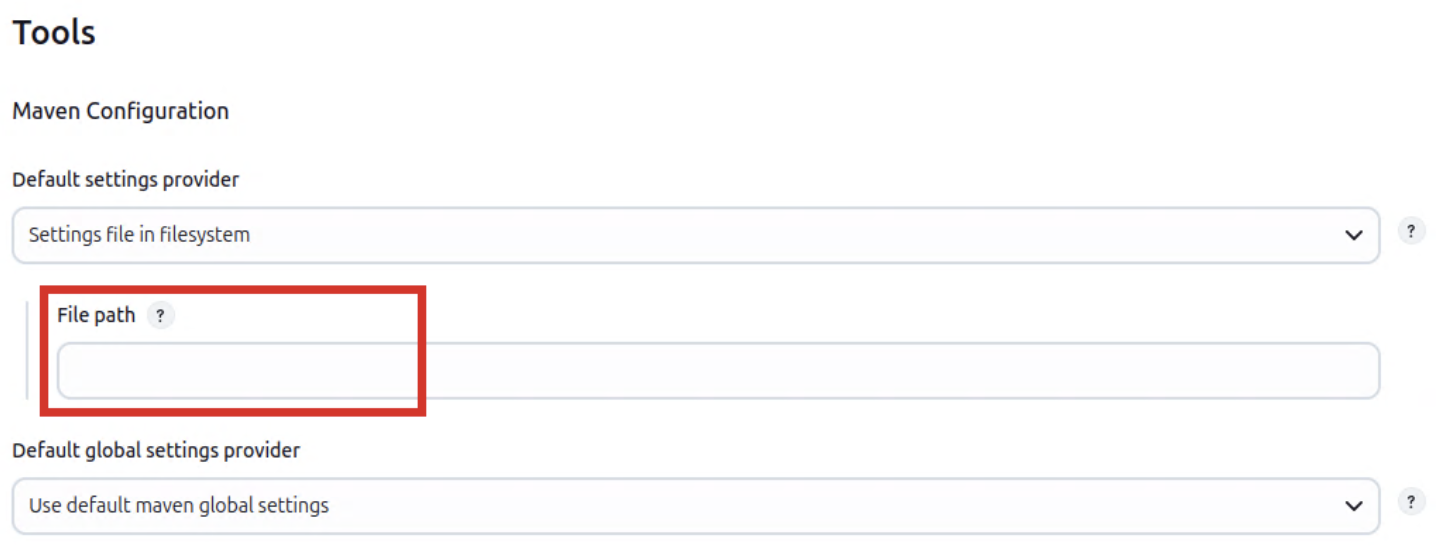This screenshot has height=552, width=1438.
Task: Click the Tools page heading
Action: point(54,33)
